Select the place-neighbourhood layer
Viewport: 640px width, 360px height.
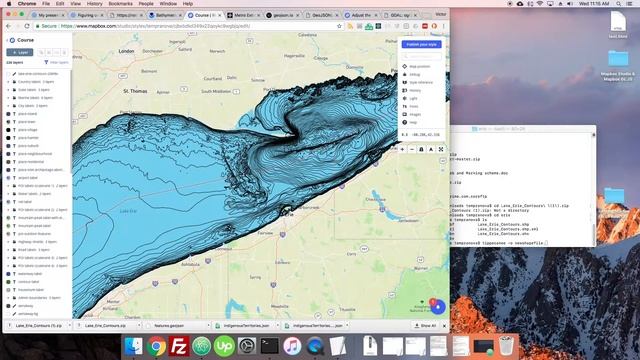(x=38, y=154)
